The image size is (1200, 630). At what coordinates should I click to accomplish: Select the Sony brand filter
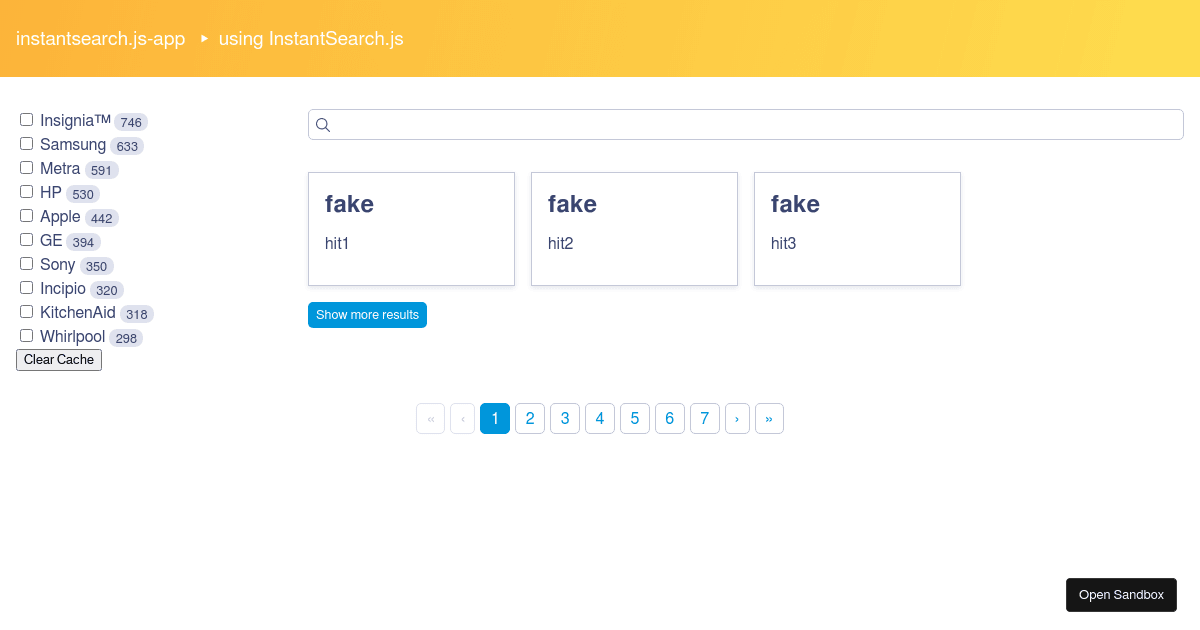tap(26, 263)
